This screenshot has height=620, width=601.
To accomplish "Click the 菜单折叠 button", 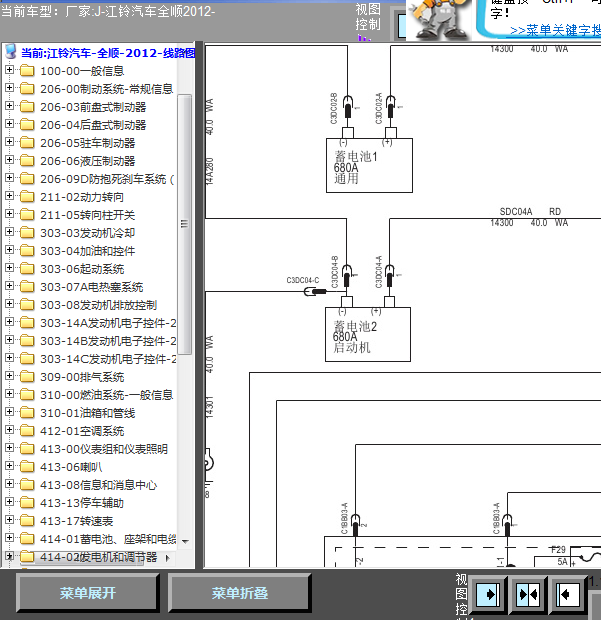I will [239, 593].
